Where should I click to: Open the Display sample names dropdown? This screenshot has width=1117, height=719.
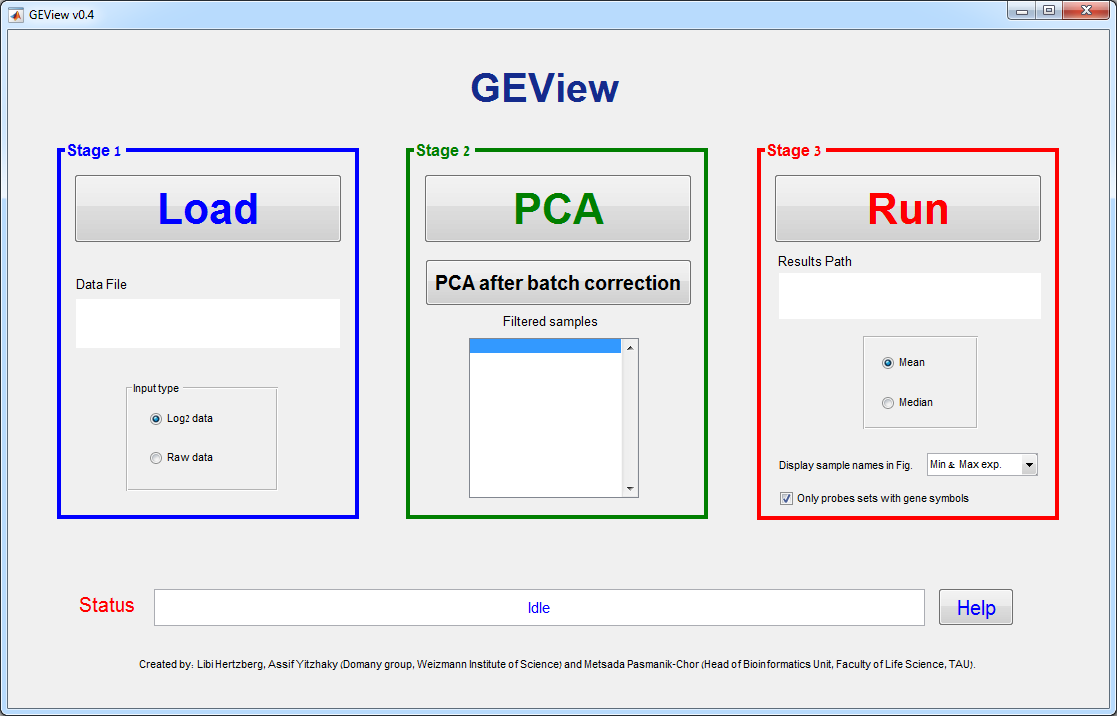[1029, 465]
